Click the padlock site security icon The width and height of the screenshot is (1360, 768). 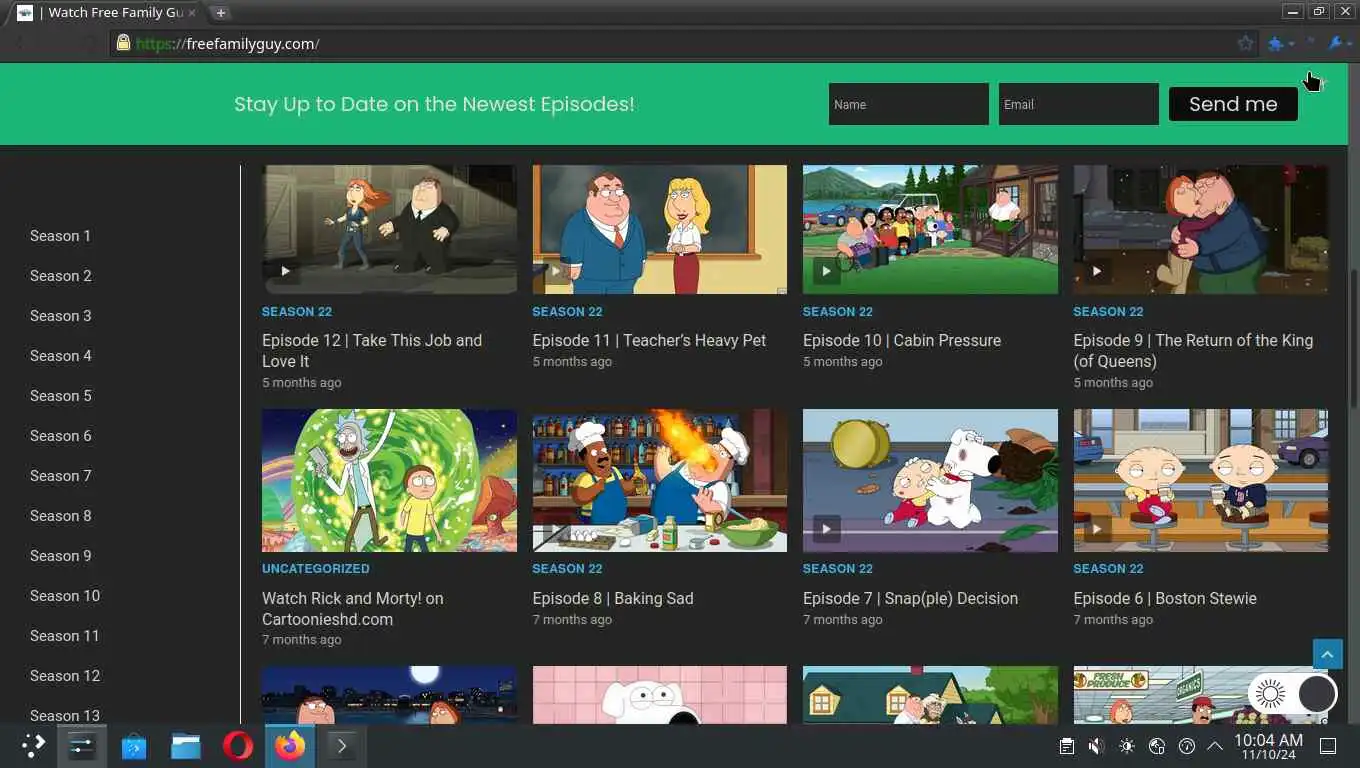coord(123,43)
